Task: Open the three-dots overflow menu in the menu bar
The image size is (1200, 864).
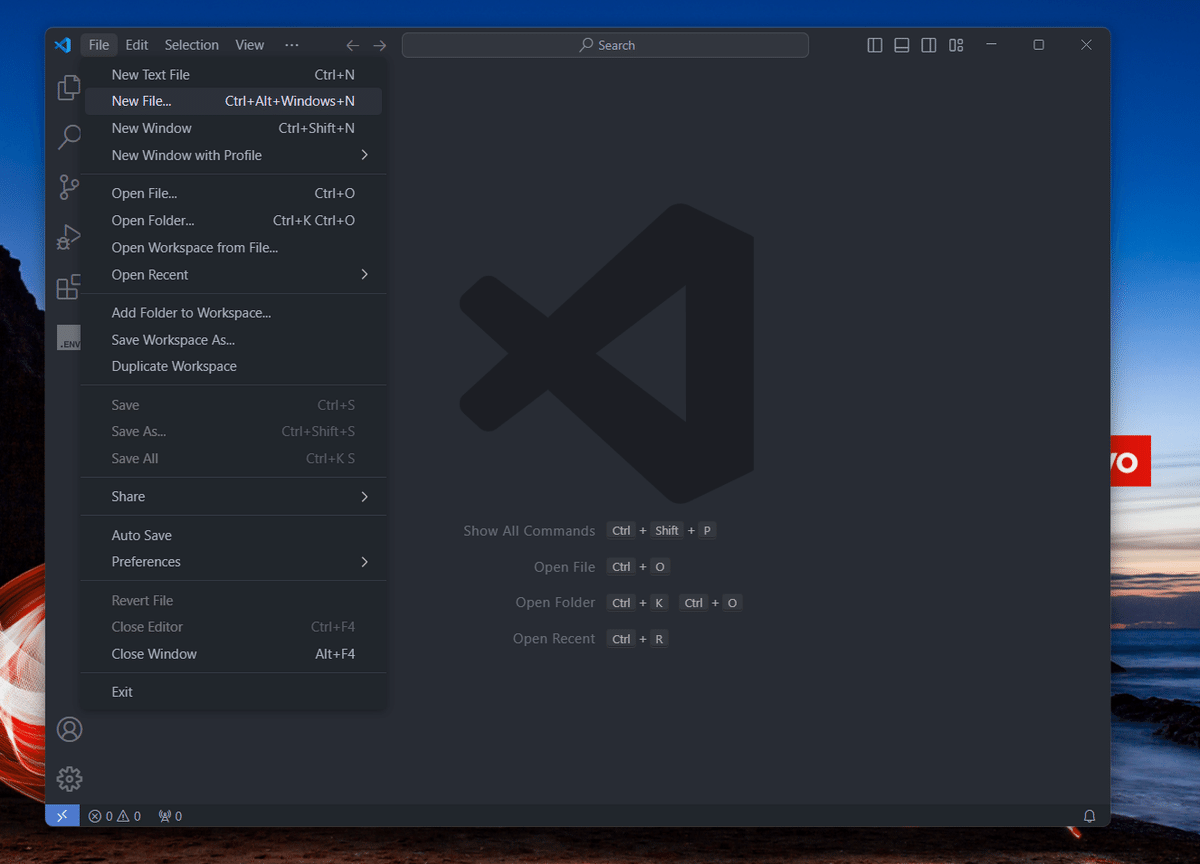Action: tap(291, 45)
